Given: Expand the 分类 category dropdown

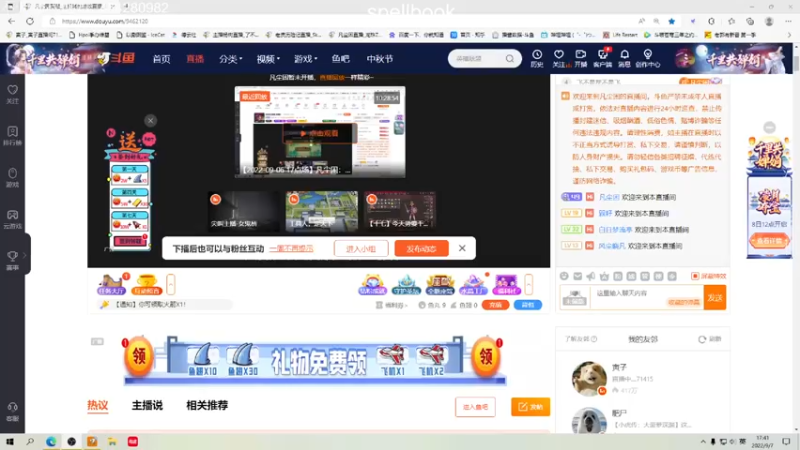Looking at the screenshot, I should point(230,59).
